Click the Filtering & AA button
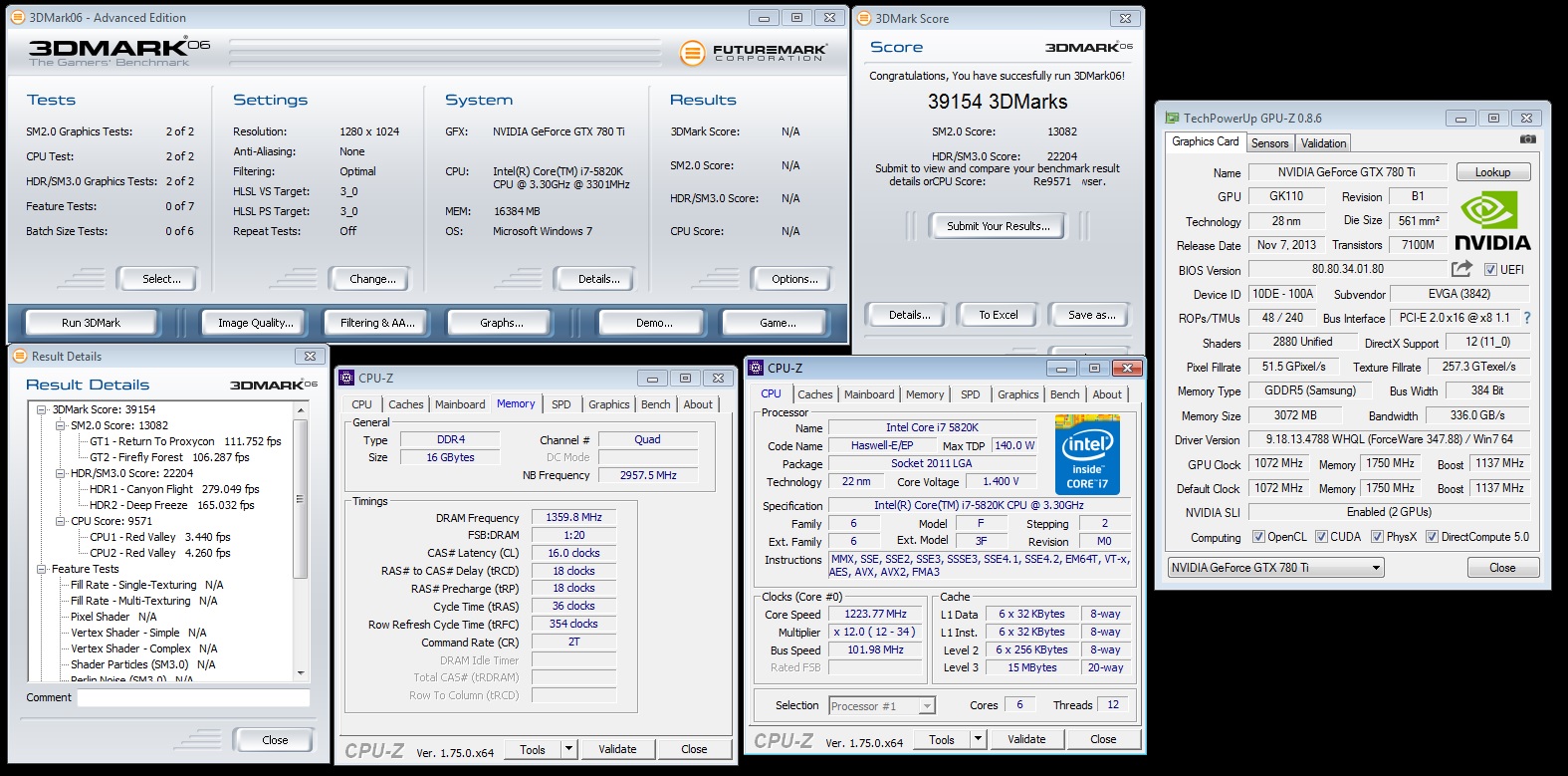Image resolution: width=1568 pixels, height=776 pixels. tap(377, 323)
